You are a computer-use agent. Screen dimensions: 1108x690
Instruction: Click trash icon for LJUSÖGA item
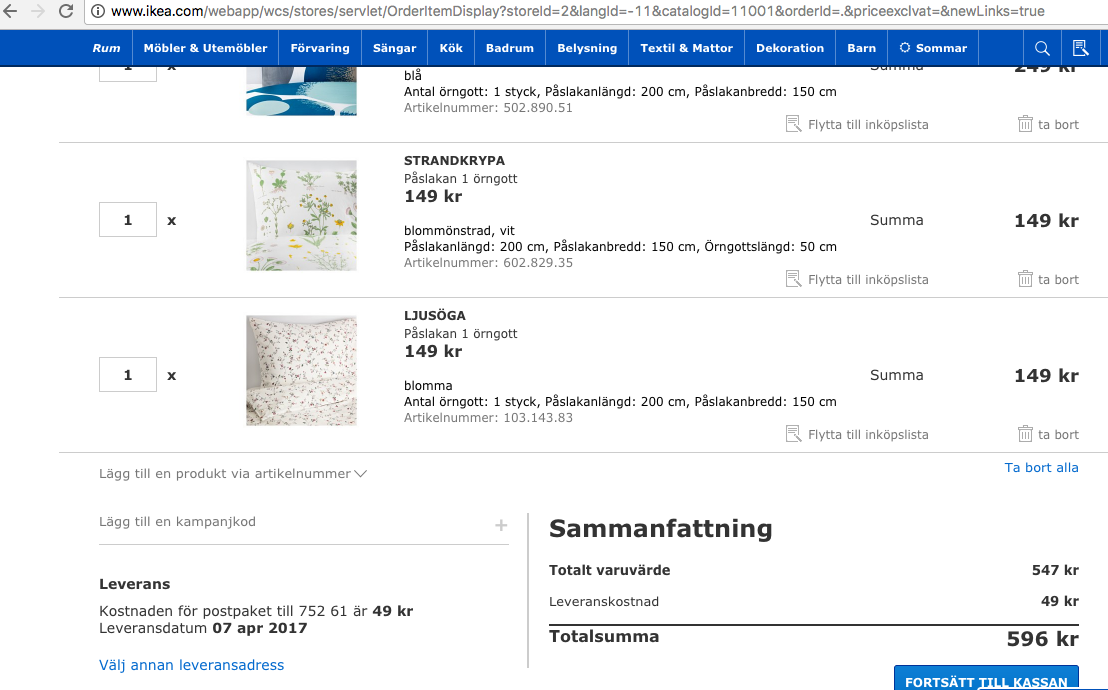tap(1025, 434)
